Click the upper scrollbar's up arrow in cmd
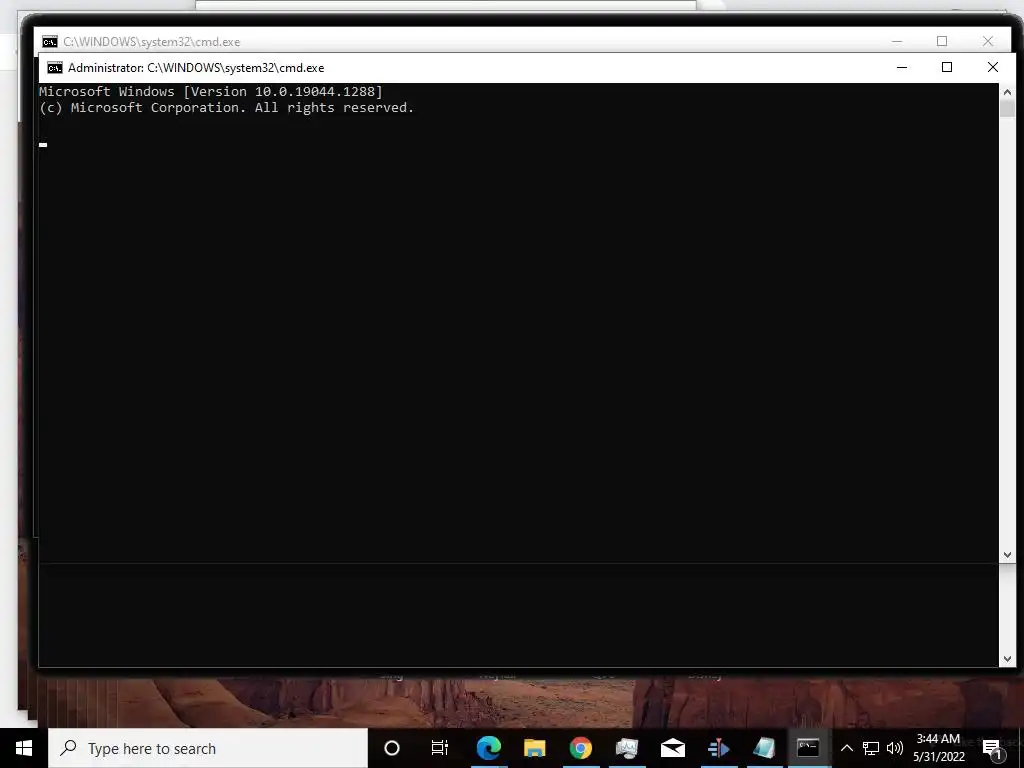1024x768 pixels. (x=1007, y=92)
